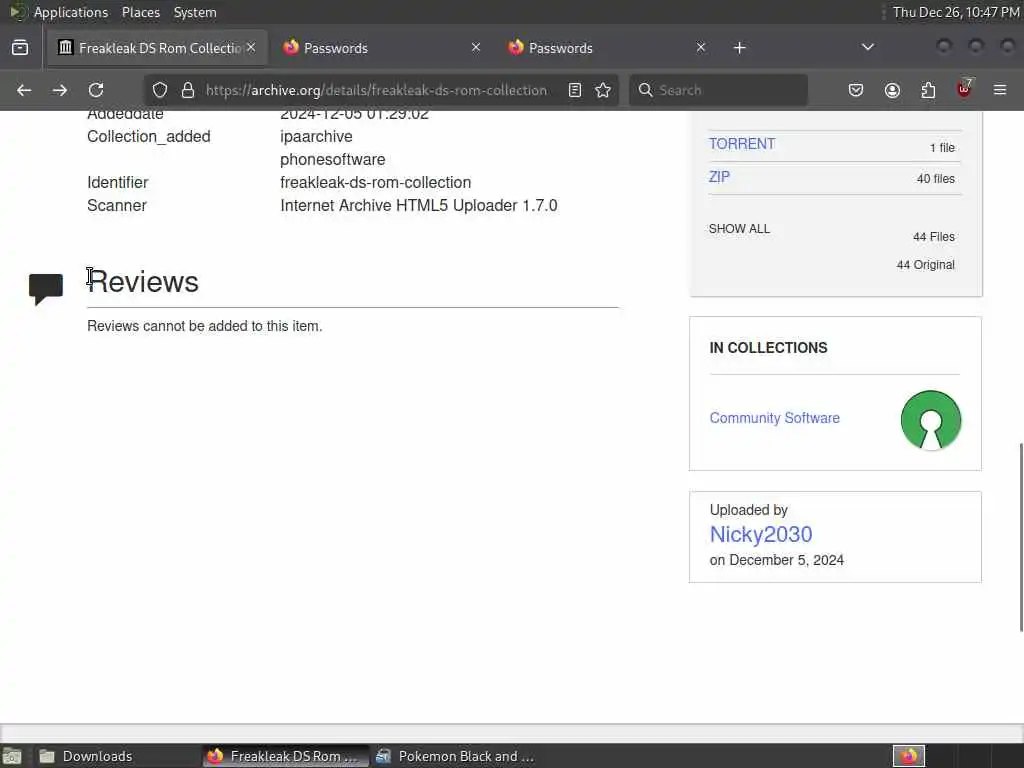Click the 44 Original files text
This screenshot has width=1024, height=768.
tap(925, 264)
